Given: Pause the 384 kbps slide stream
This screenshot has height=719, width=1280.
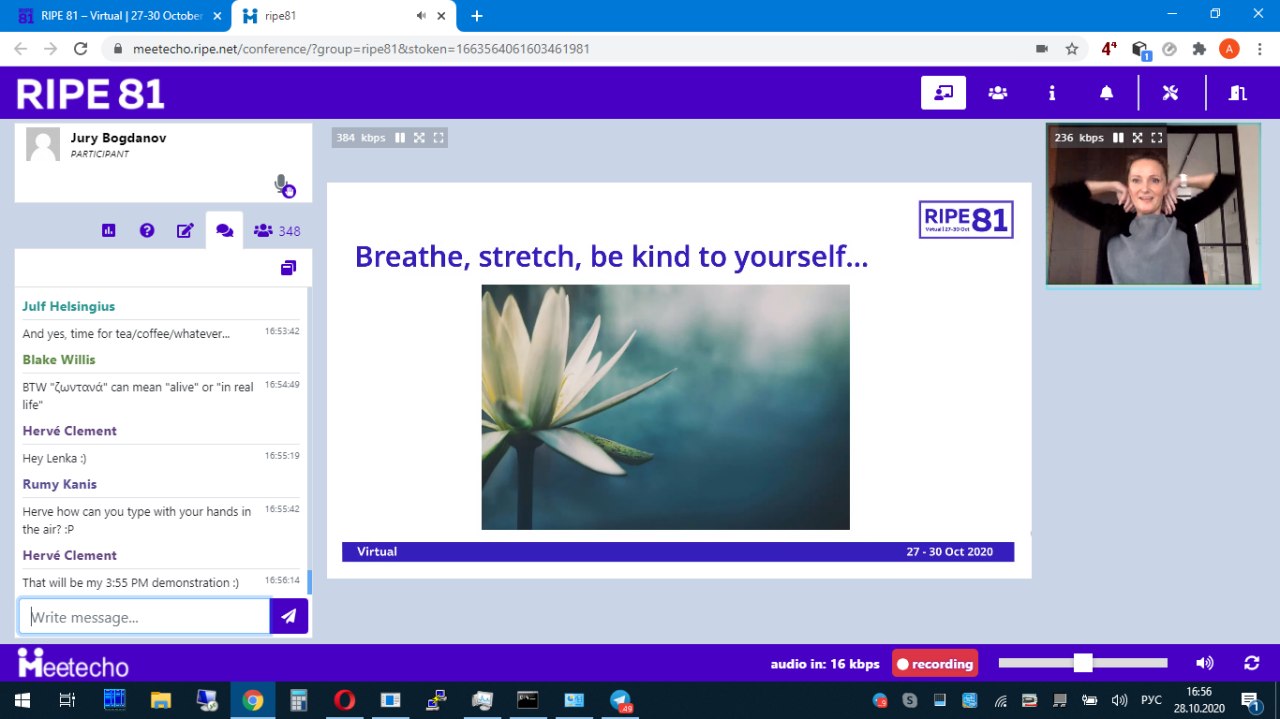Looking at the screenshot, I should click(x=400, y=138).
